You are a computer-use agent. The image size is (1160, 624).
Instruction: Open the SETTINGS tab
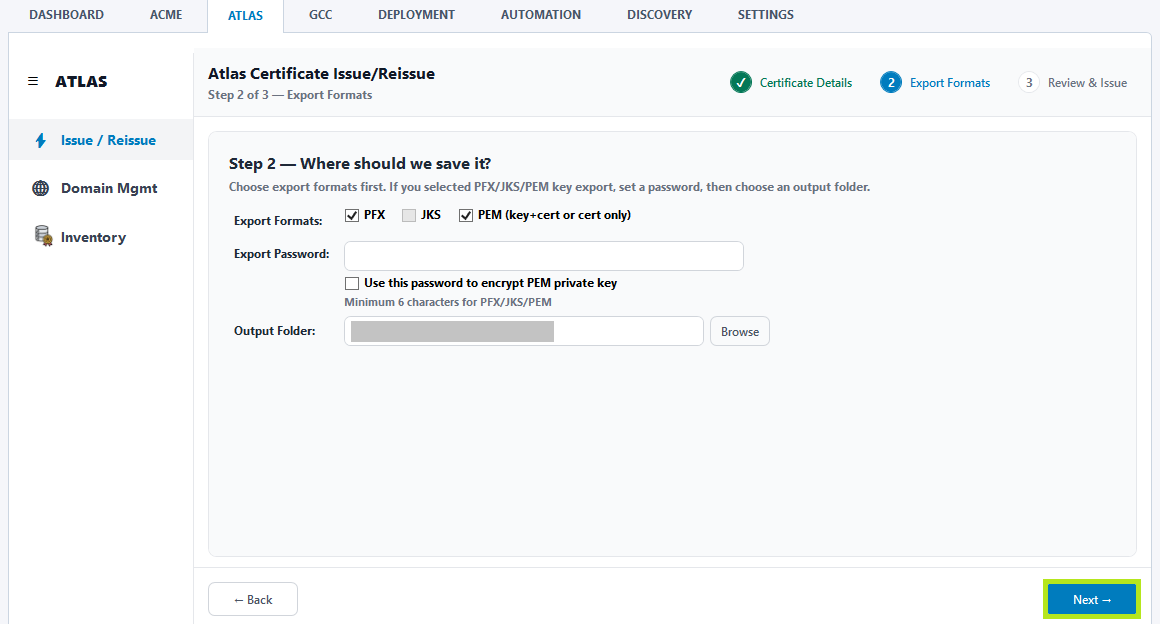[766, 15]
